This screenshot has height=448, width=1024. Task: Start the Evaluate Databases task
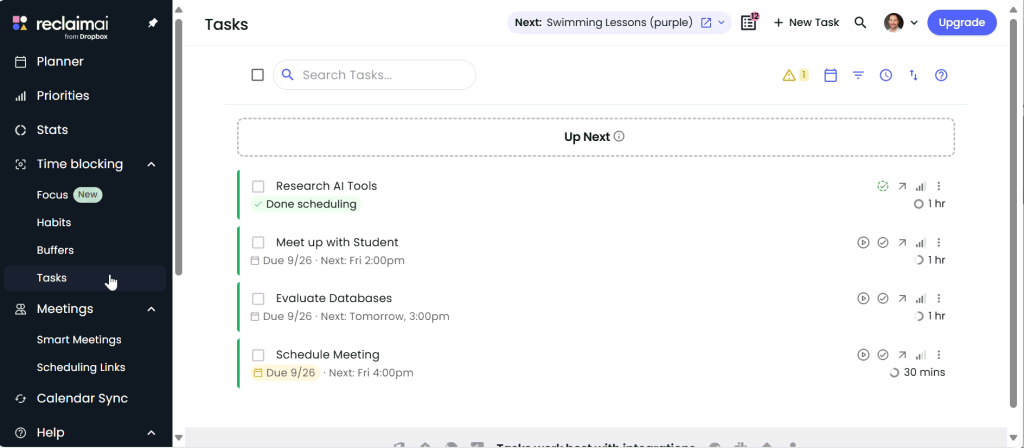click(x=863, y=298)
